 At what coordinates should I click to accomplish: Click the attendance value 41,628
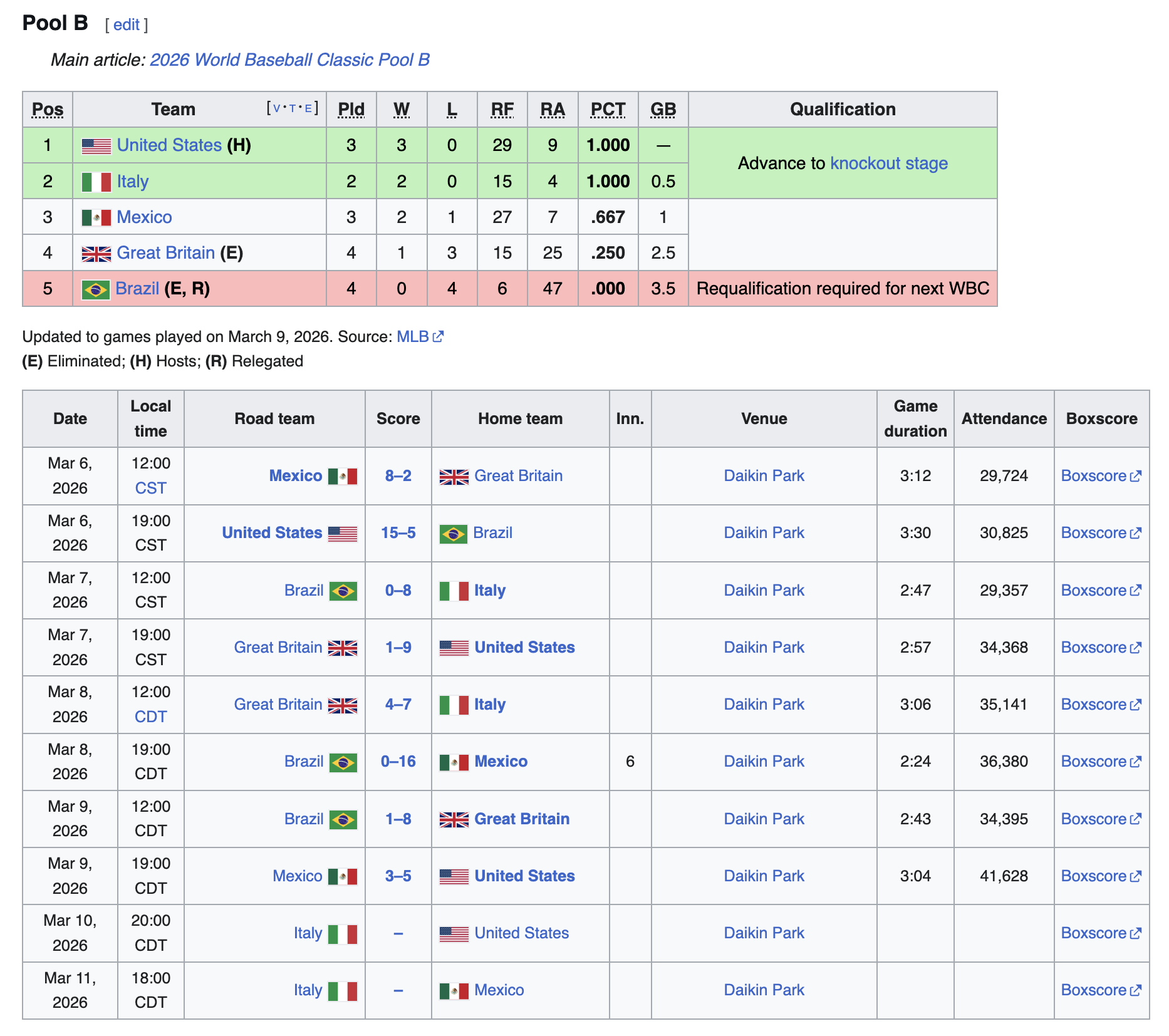click(x=1004, y=876)
